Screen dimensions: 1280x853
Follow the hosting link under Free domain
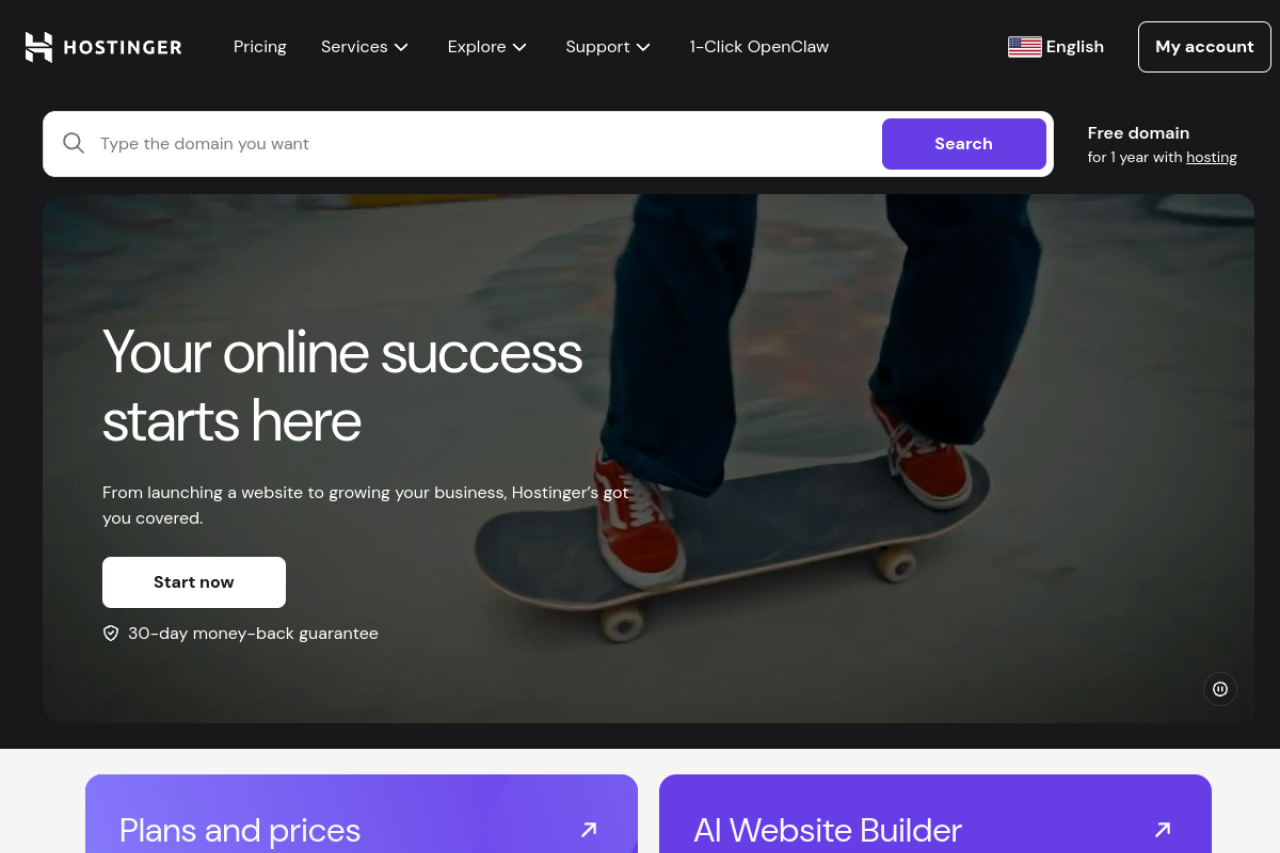[1211, 157]
